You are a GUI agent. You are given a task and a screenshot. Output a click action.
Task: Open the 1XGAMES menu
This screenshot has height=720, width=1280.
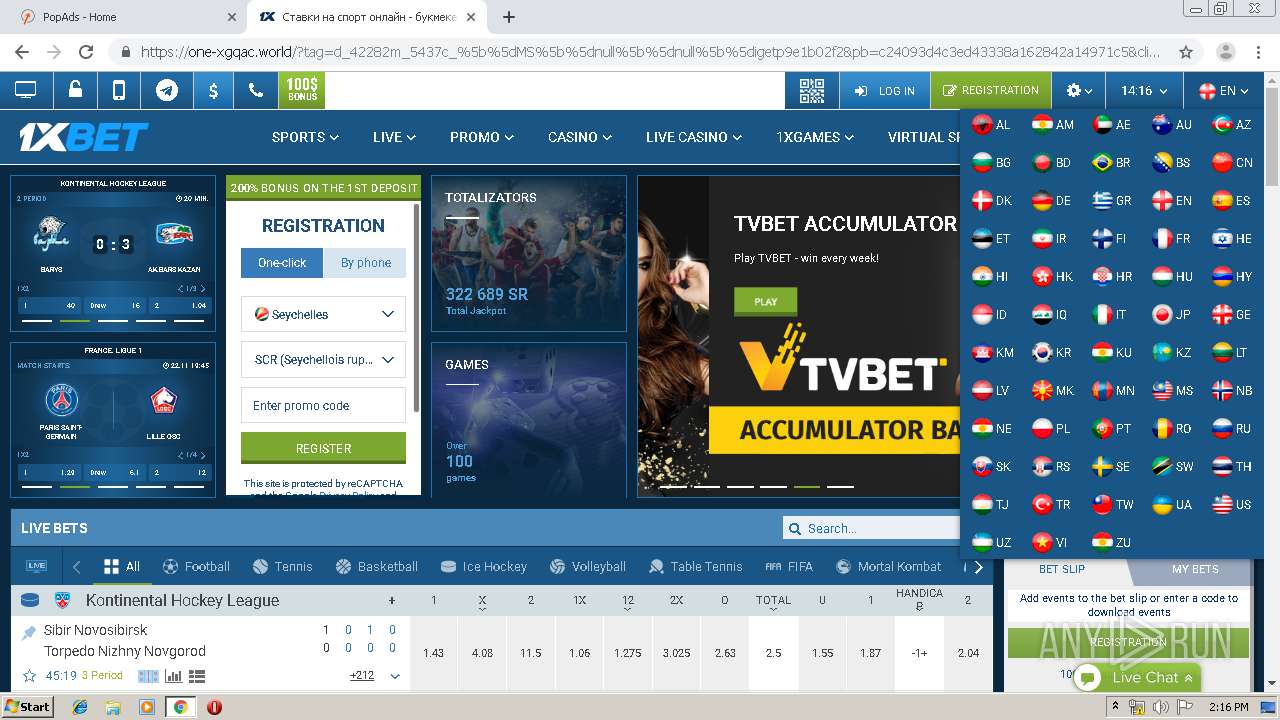(x=815, y=137)
